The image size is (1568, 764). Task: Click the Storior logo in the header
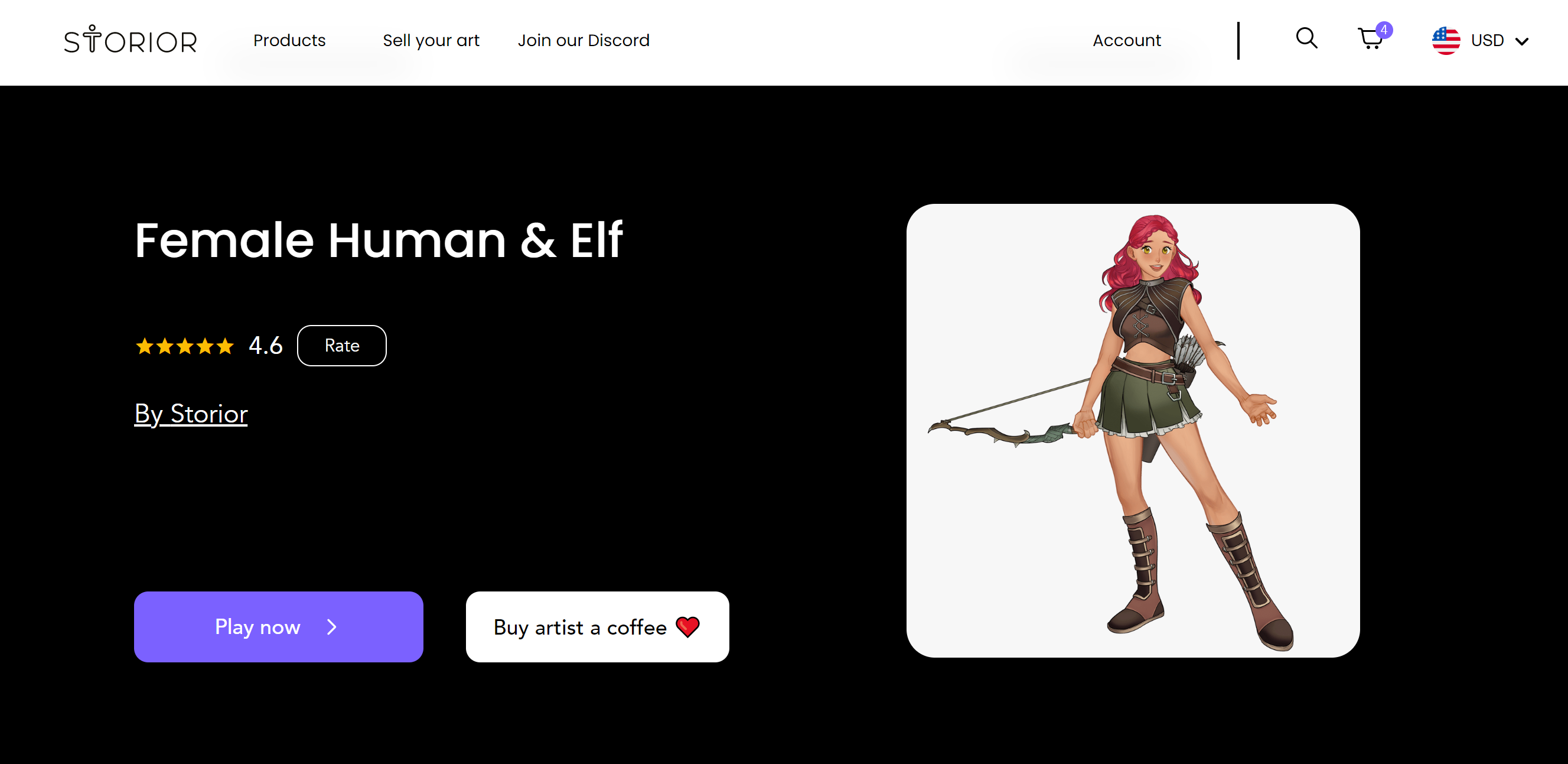click(x=131, y=40)
